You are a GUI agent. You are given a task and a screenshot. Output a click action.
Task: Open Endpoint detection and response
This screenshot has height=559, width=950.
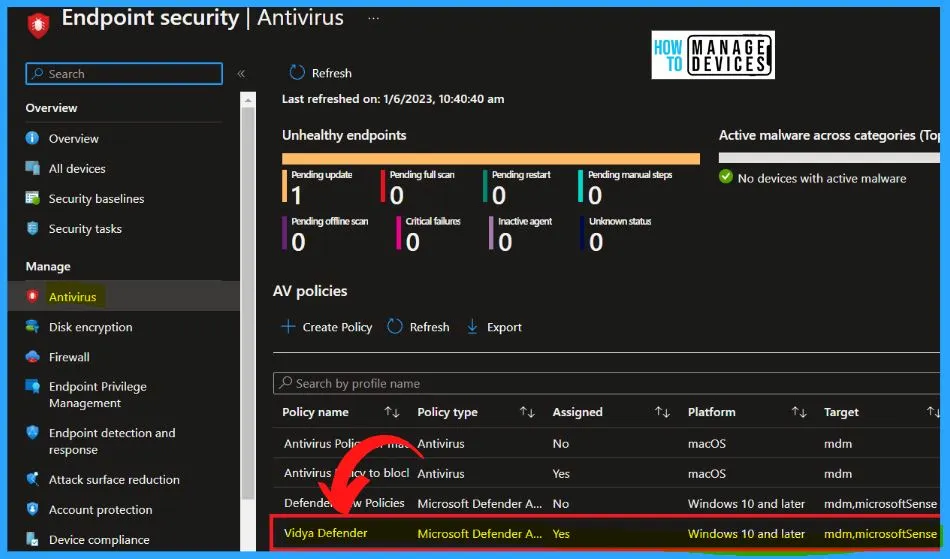(112, 442)
